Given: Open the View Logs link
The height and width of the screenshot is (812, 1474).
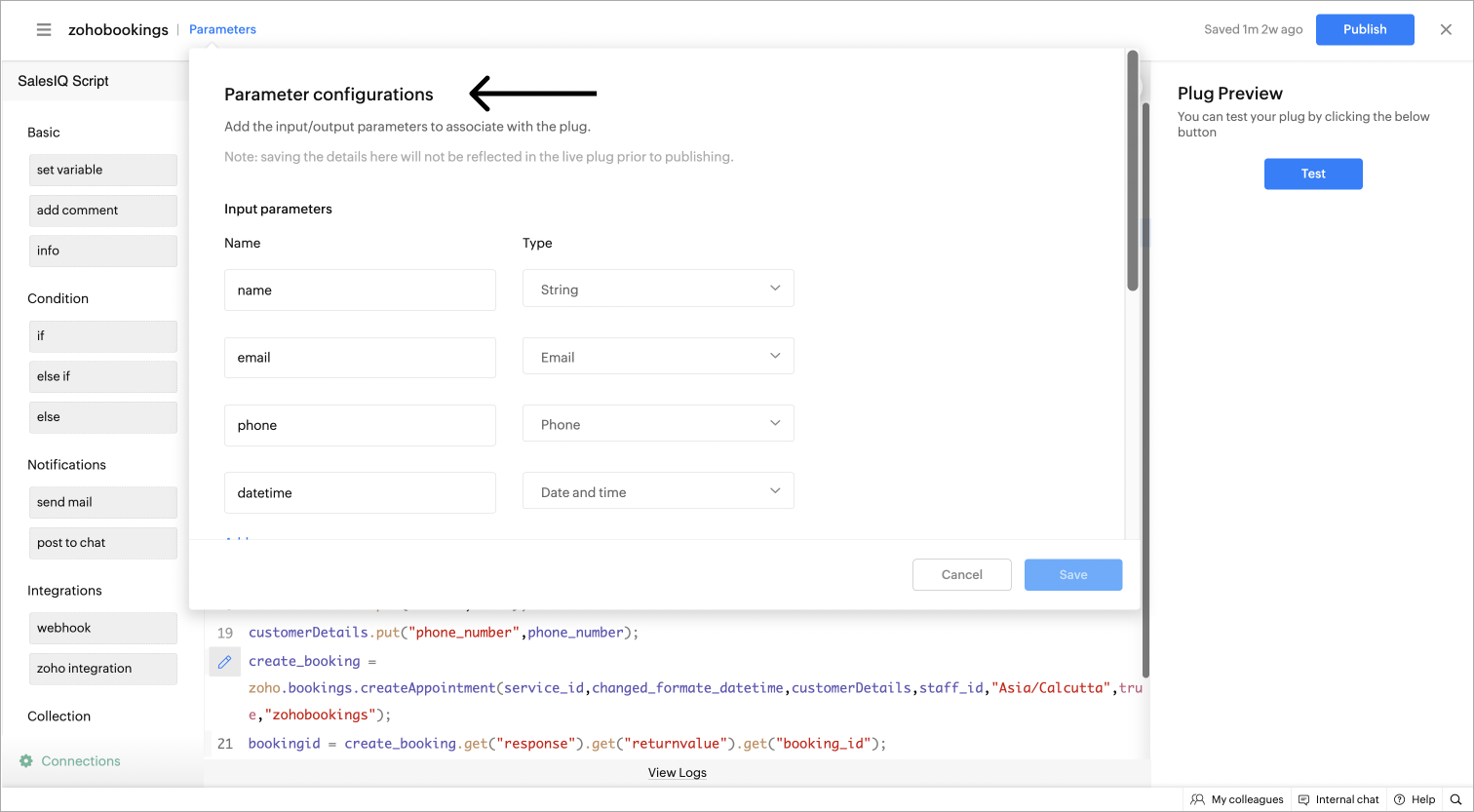Looking at the screenshot, I should 677,773.
